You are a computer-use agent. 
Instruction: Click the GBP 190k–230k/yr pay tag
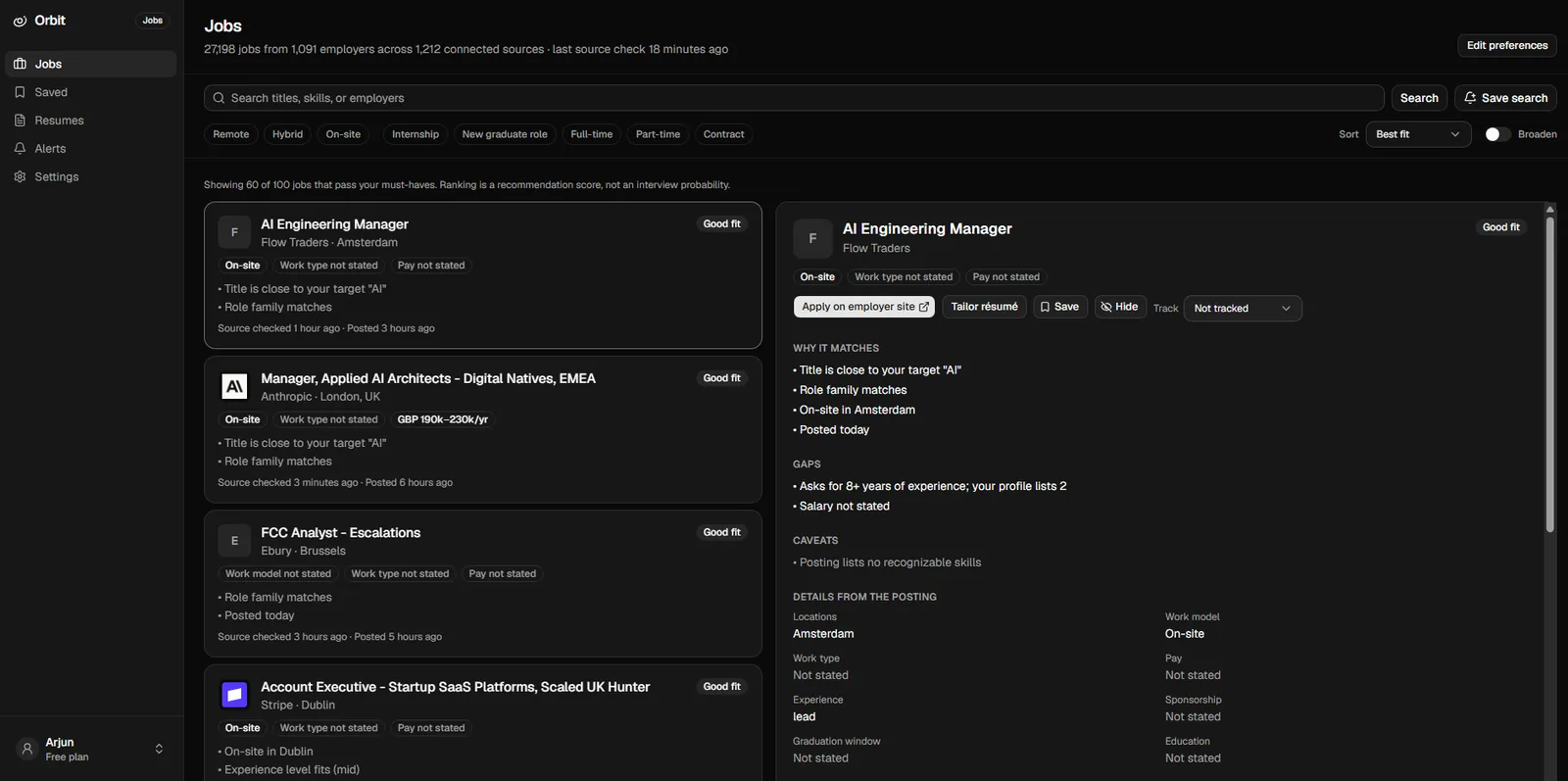(443, 419)
